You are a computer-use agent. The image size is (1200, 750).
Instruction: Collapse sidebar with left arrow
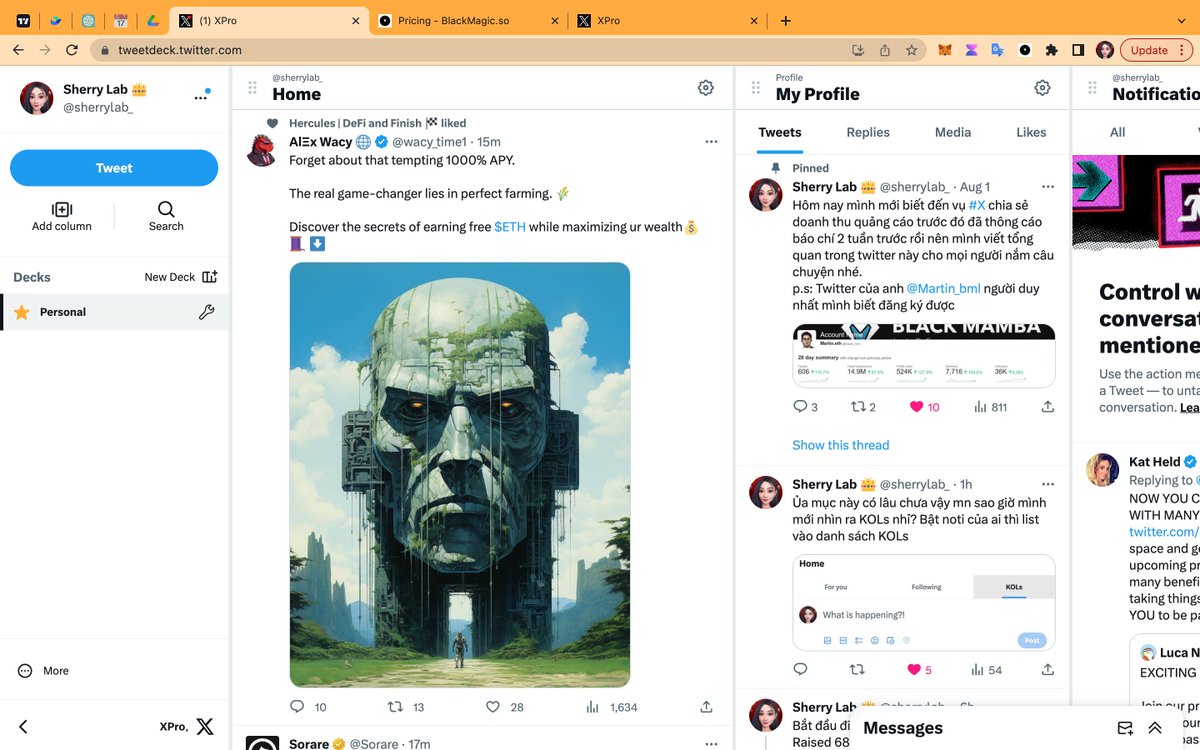point(23,727)
